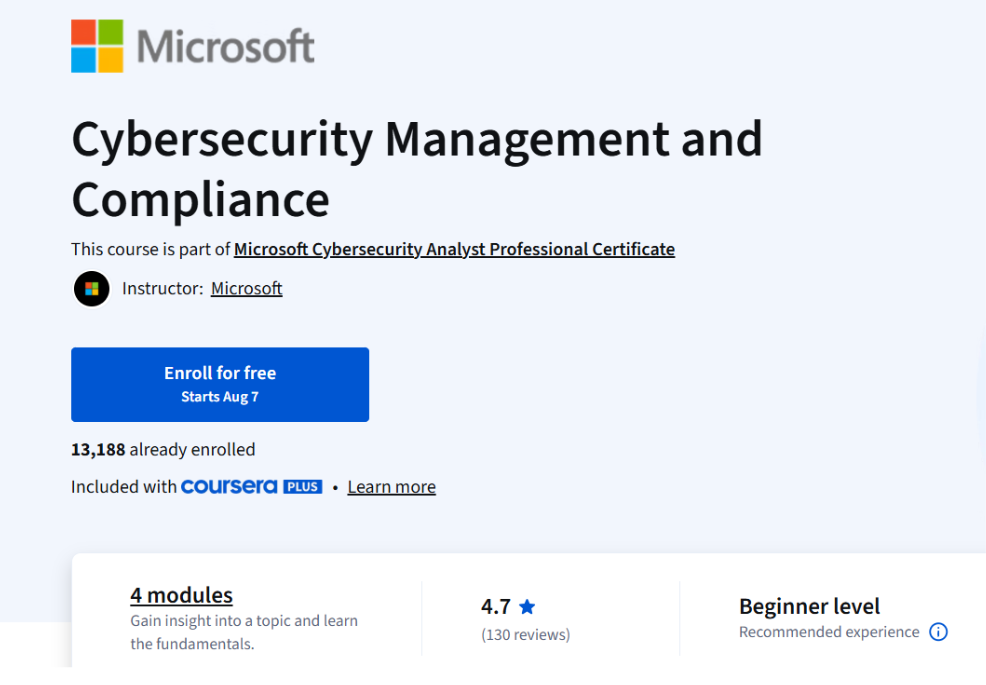Click Learn more about Coursera Plus
The height and width of the screenshot is (685, 986).
pyautogui.click(x=391, y=486)
